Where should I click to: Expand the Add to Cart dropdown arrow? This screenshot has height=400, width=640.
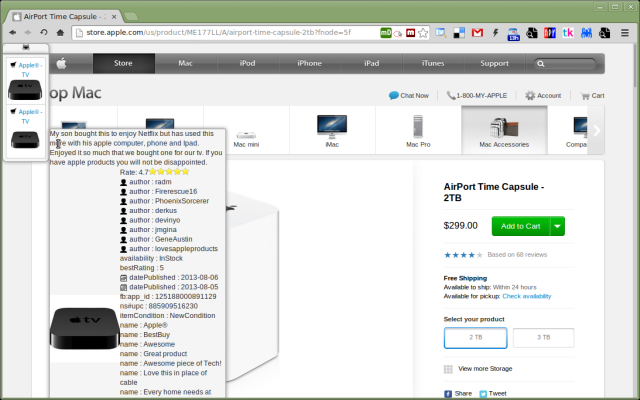pyautogui.click(x=557, y=226)
